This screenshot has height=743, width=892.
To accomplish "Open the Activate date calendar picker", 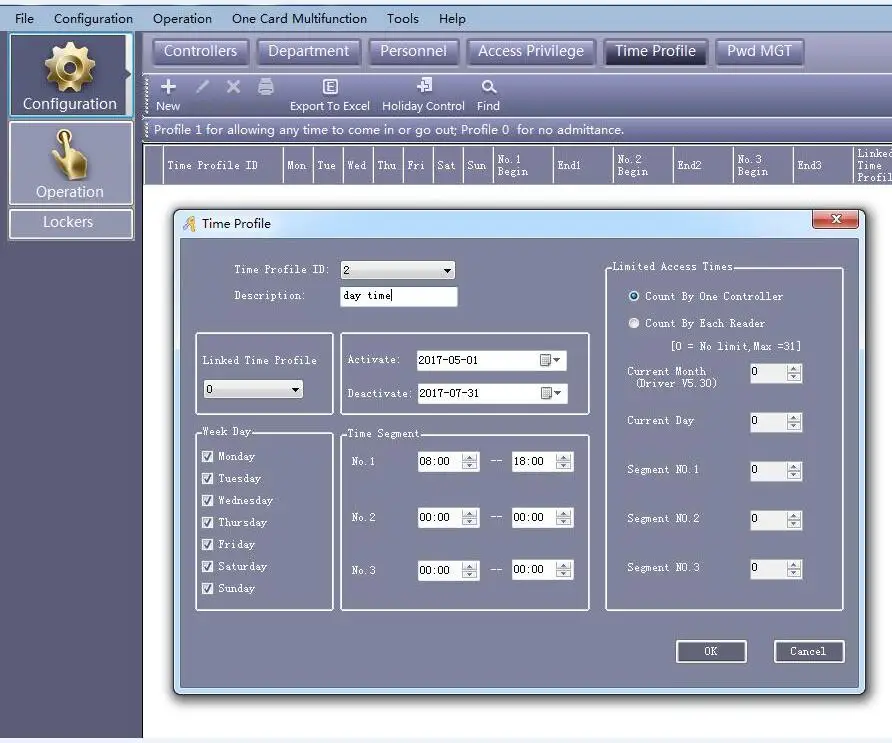I will (550, 360).
